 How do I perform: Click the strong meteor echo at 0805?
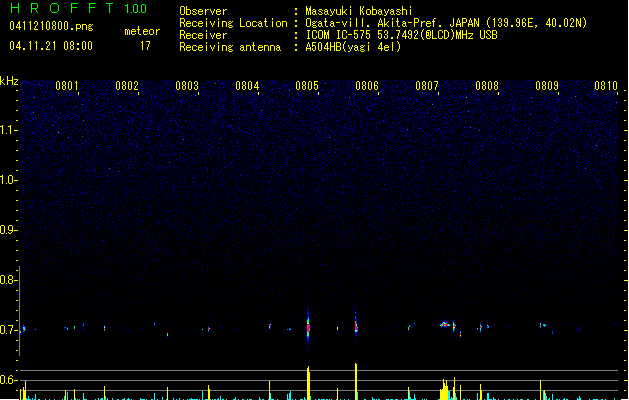click(x=308, y=326)
